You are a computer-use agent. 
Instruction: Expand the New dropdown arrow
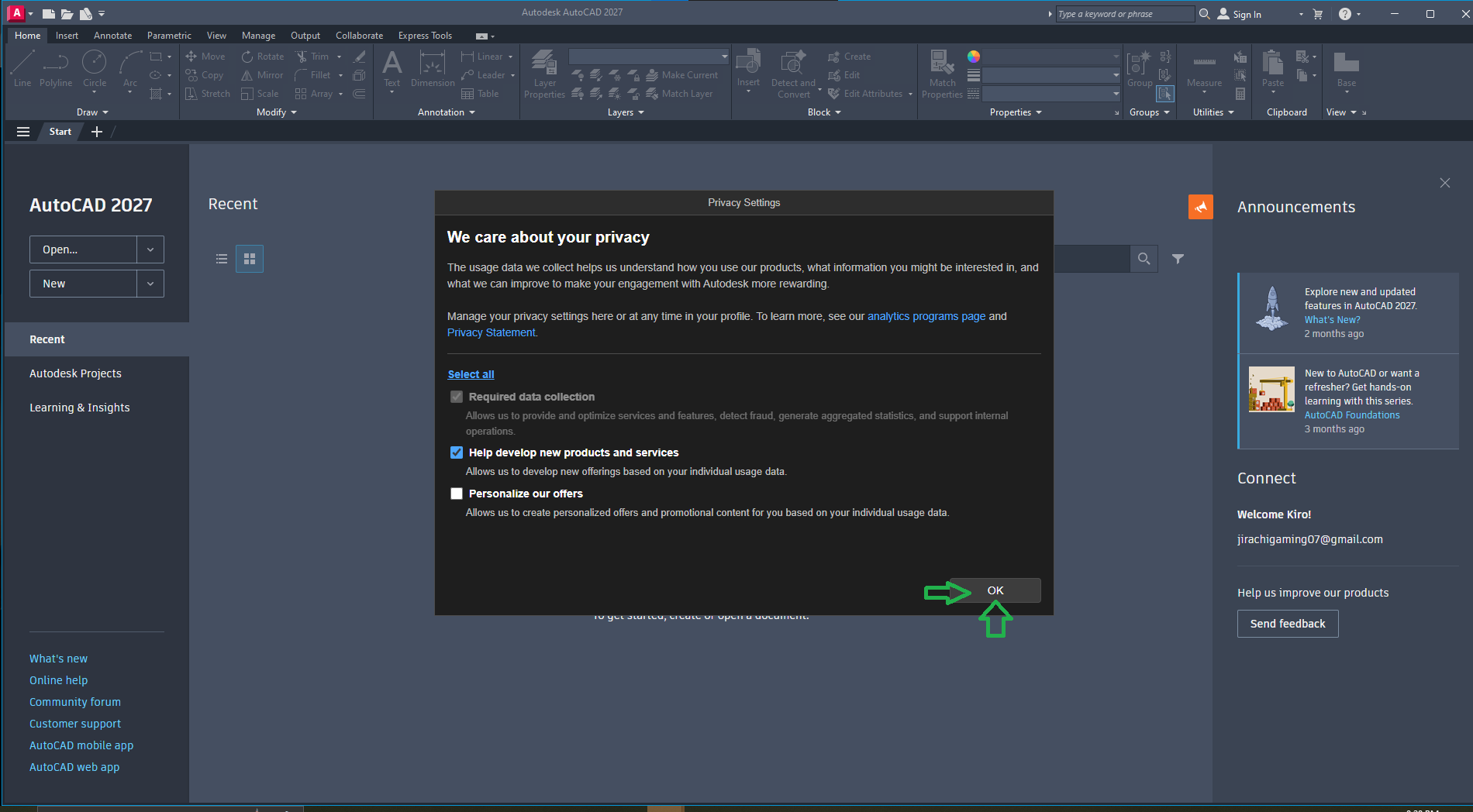(150, 284)
